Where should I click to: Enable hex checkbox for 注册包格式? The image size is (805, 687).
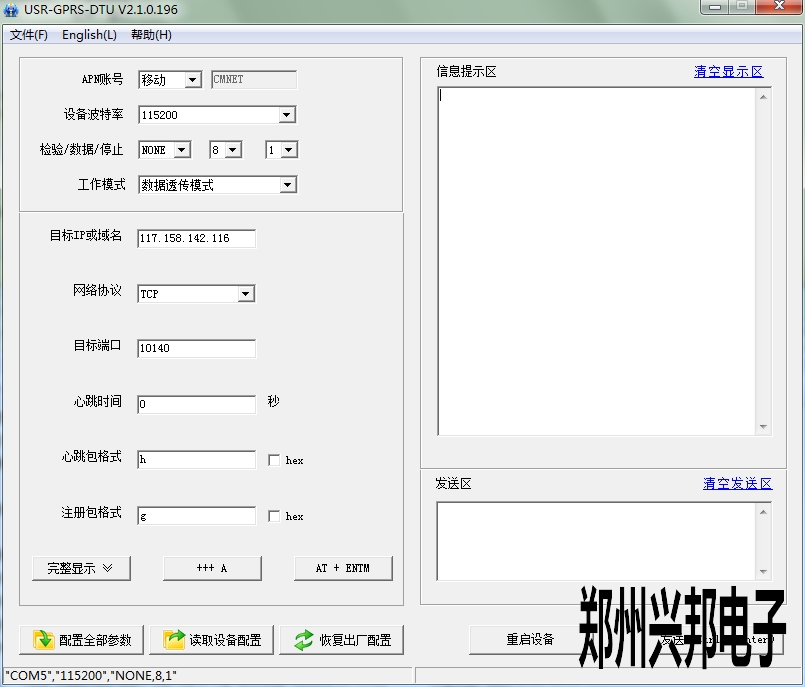point(274,517)
